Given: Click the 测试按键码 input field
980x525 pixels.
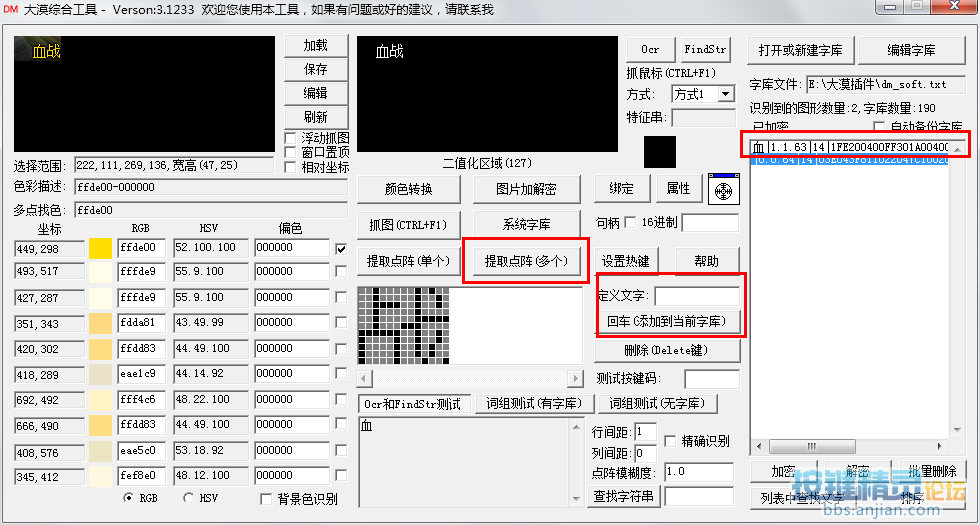Looking at the screenshot, I should (x=712, y=379).
